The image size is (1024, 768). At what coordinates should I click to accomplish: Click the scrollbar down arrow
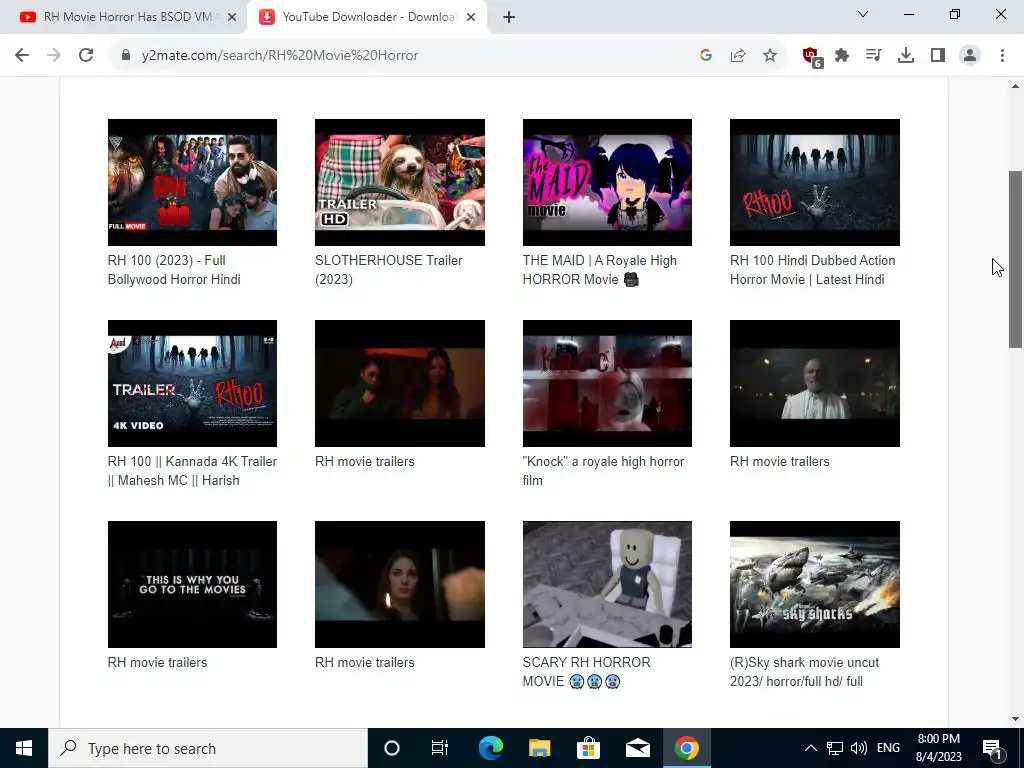[x=1015, y=719]
